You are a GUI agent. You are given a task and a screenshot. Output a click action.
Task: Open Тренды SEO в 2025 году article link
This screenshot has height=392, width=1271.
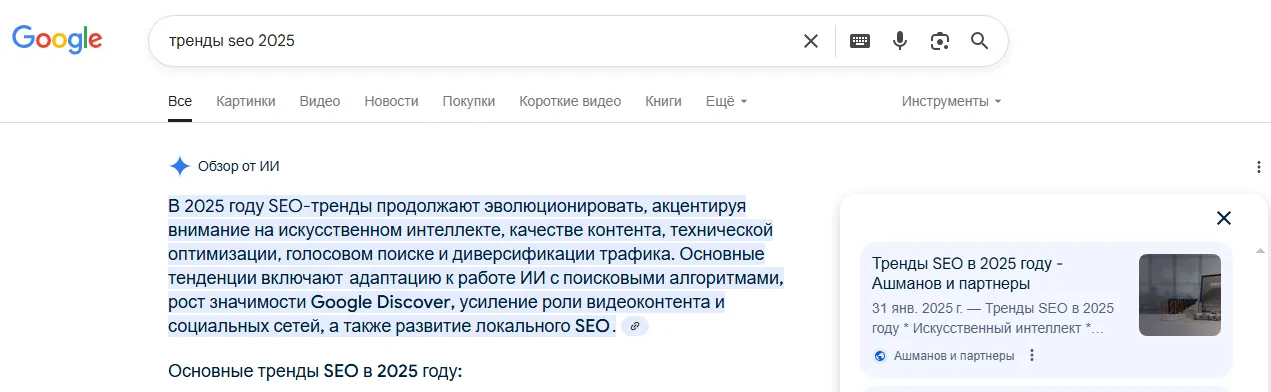pyautogui.click(x=967, y=273)
